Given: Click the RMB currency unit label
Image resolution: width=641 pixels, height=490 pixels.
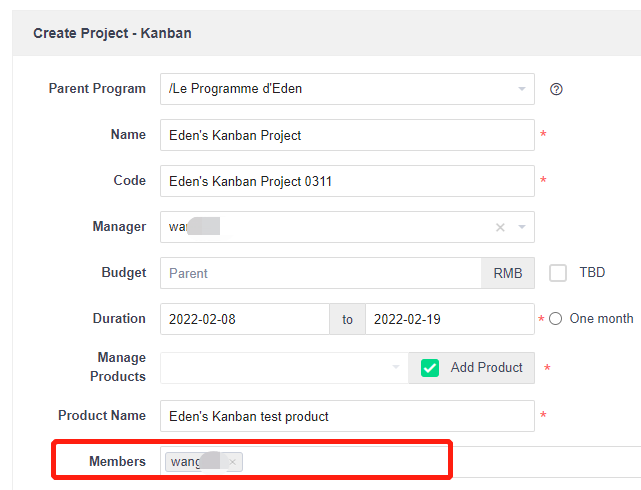Looking at the screenshot, I should click(508, 273).
